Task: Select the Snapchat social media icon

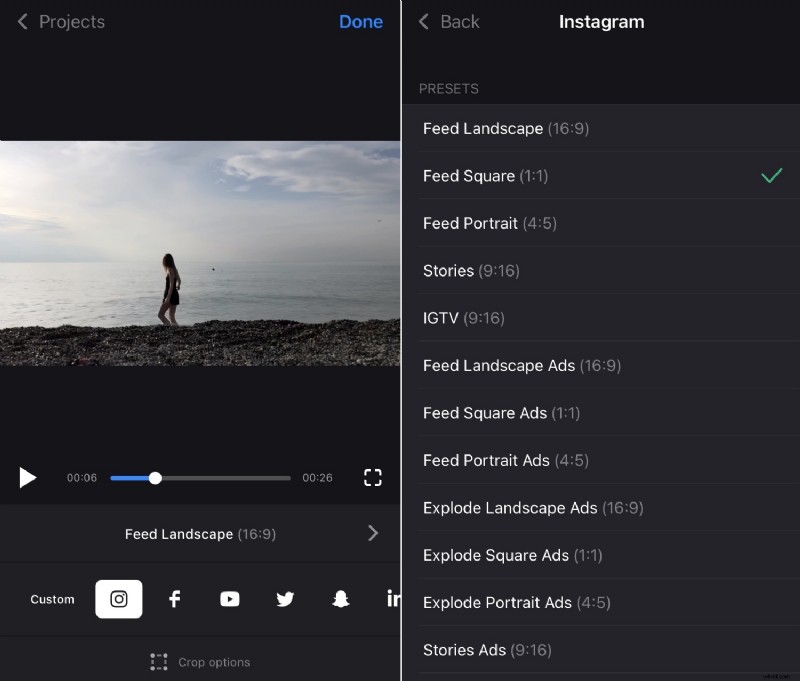Action: coord(340,598)
